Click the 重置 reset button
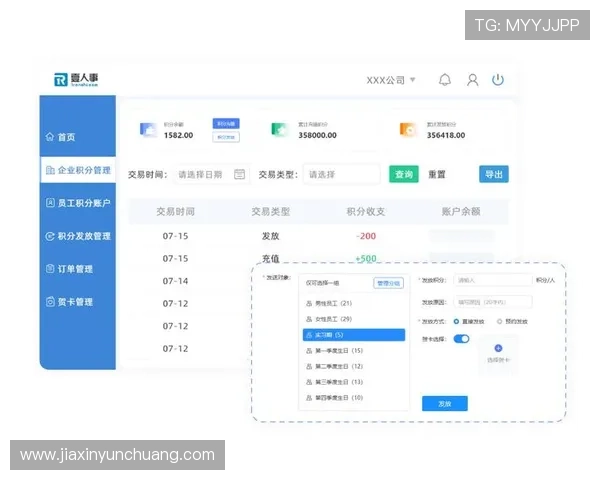 point(437,175)
